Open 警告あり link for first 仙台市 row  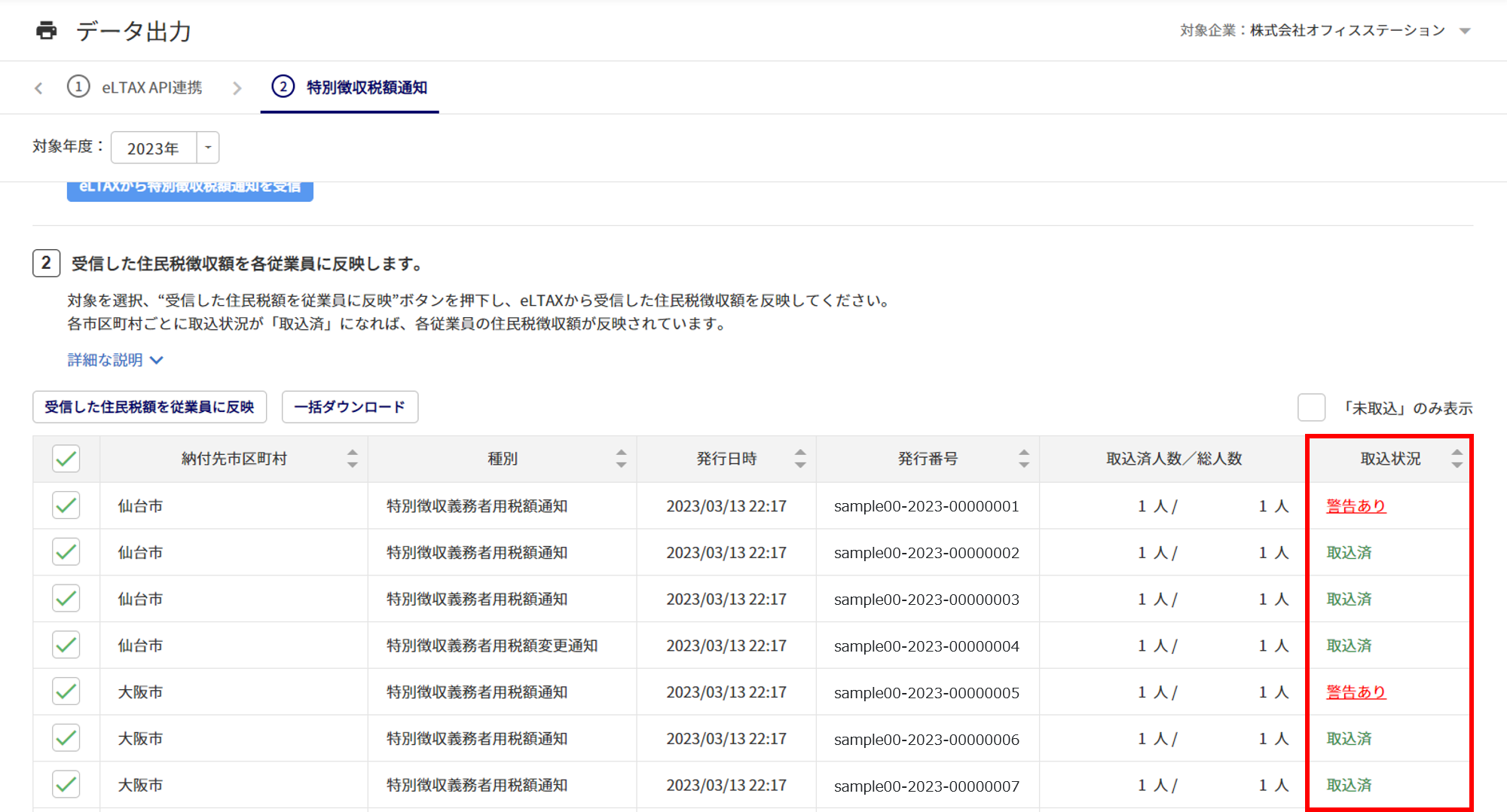tap(1356, 506)
